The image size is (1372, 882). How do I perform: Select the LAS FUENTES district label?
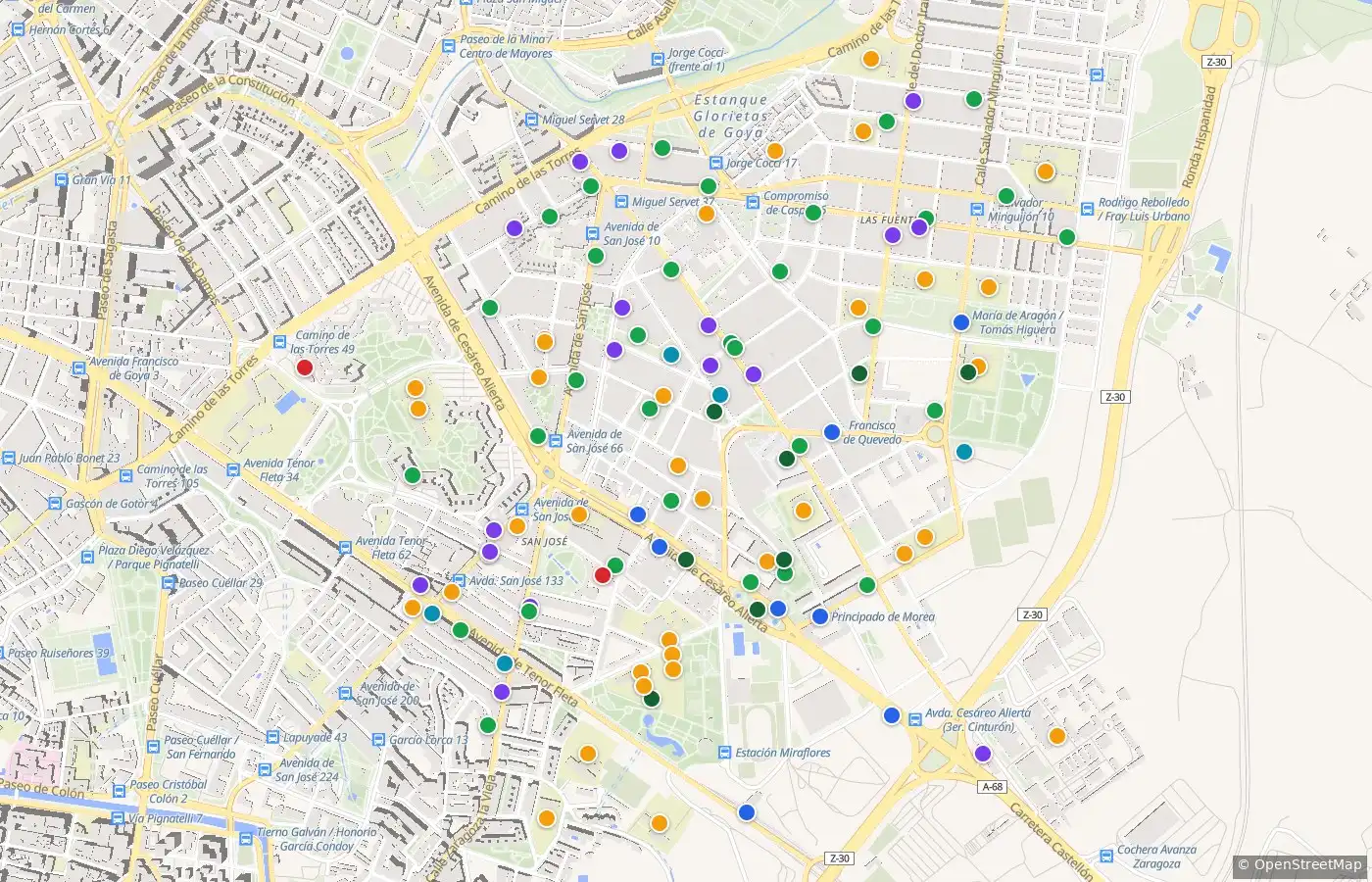point(887,220)
